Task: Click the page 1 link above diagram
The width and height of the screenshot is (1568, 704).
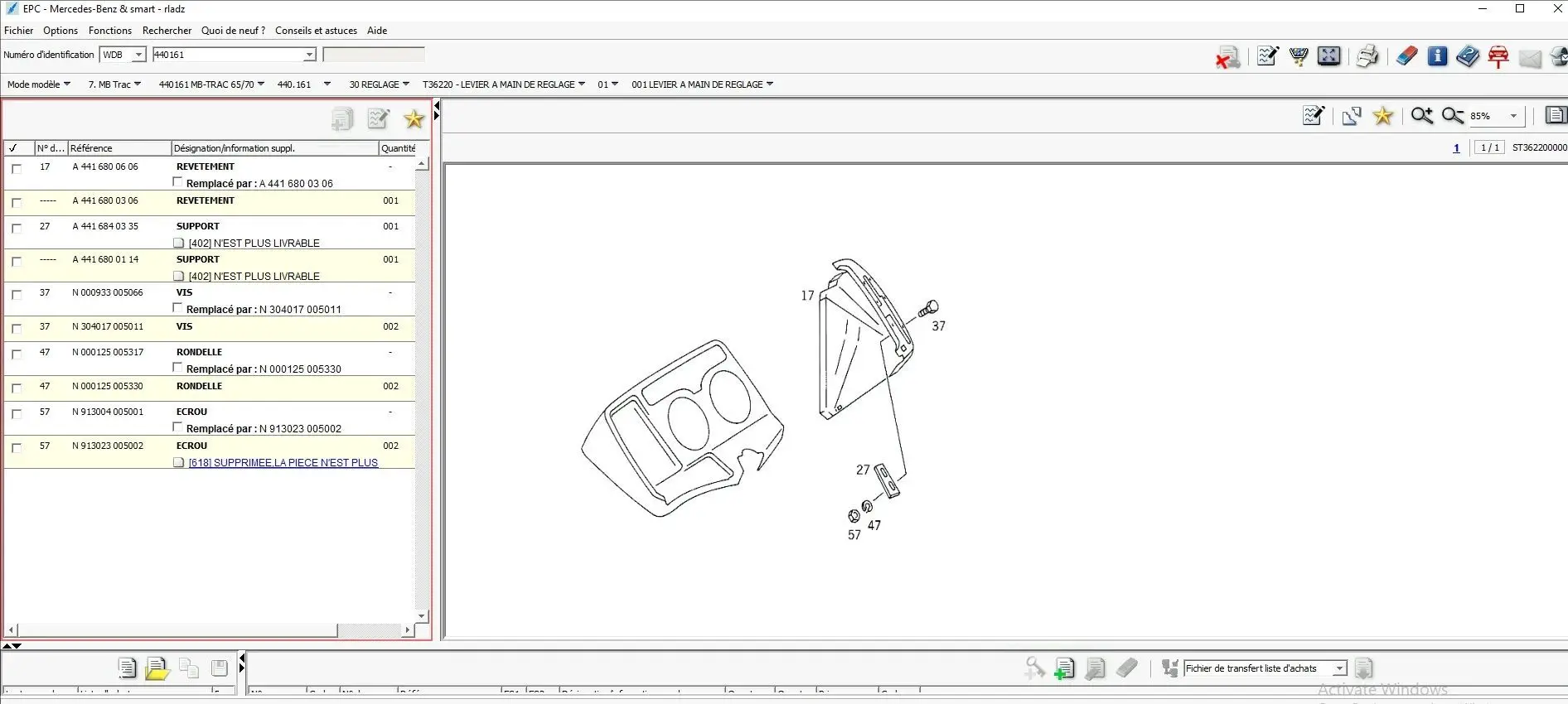Action: coord(1456,148)
